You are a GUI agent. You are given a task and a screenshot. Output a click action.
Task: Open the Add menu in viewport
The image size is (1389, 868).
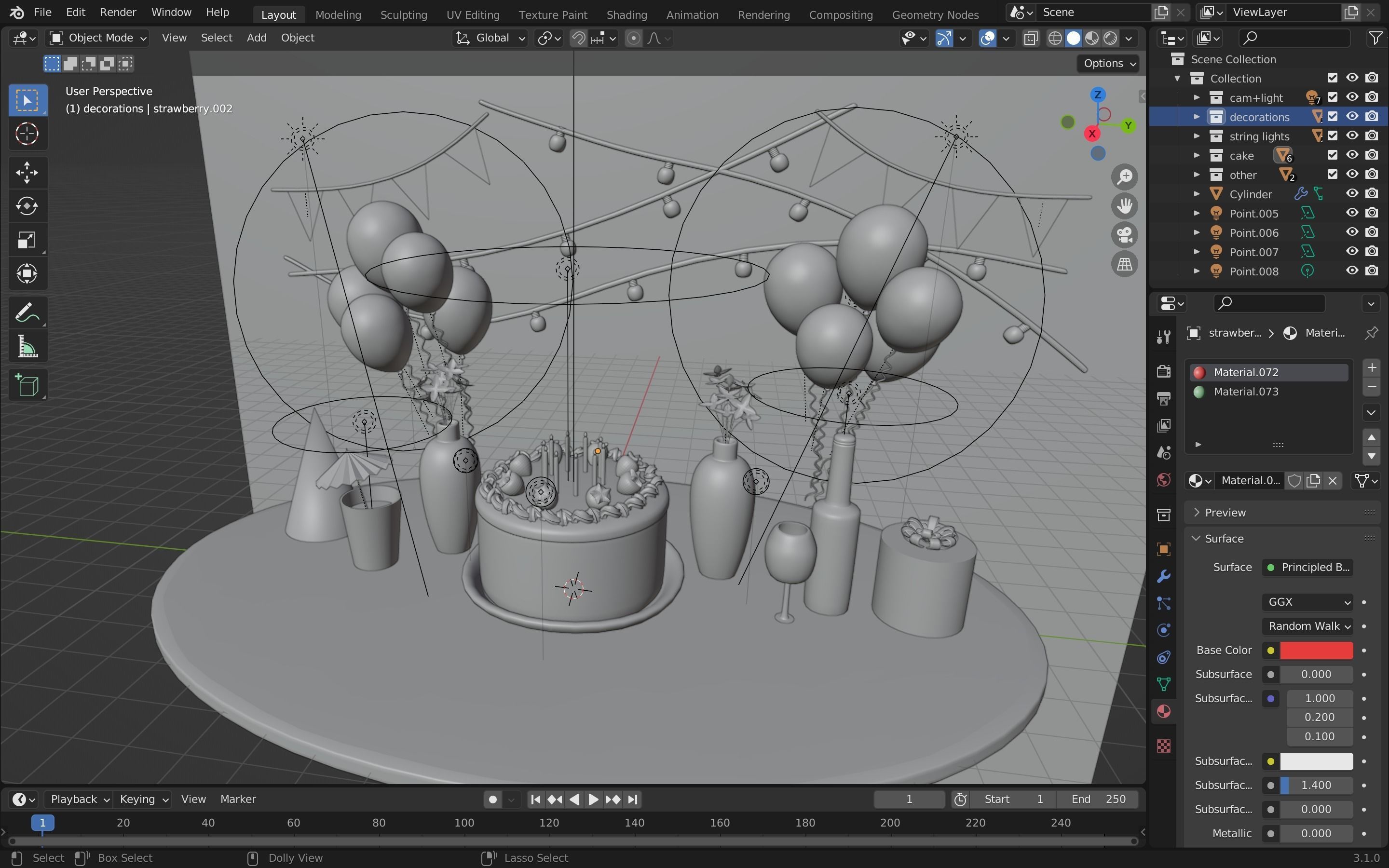[x=257, y=38]
